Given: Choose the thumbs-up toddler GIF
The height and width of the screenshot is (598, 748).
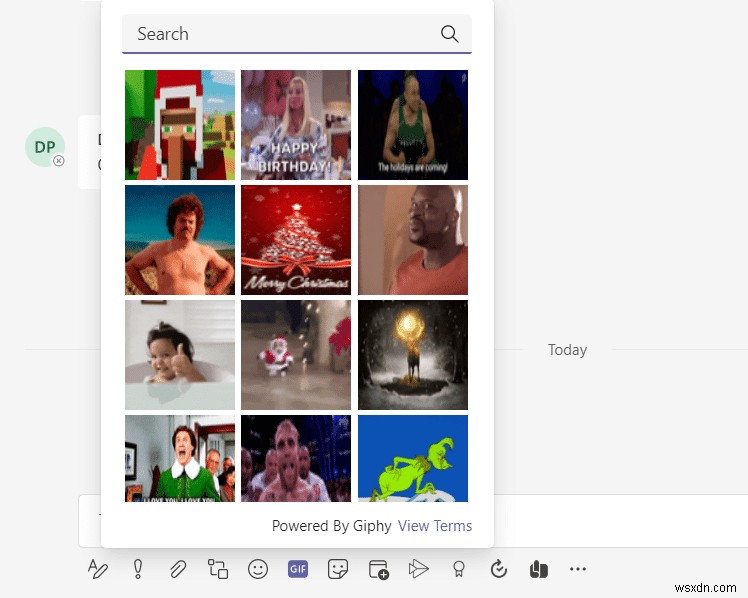Looking at the screenshot, I should pyautogui.click(x=180, y=355).
